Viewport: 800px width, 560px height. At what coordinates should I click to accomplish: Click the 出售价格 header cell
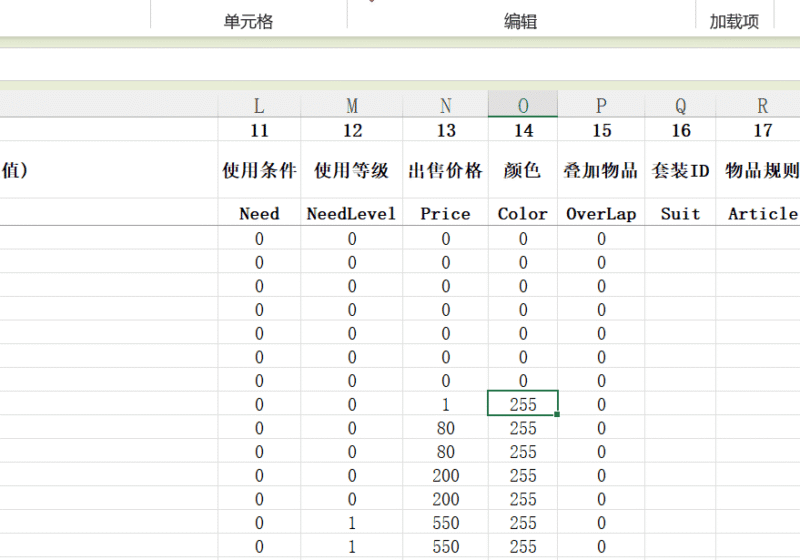tap(446, 170)
